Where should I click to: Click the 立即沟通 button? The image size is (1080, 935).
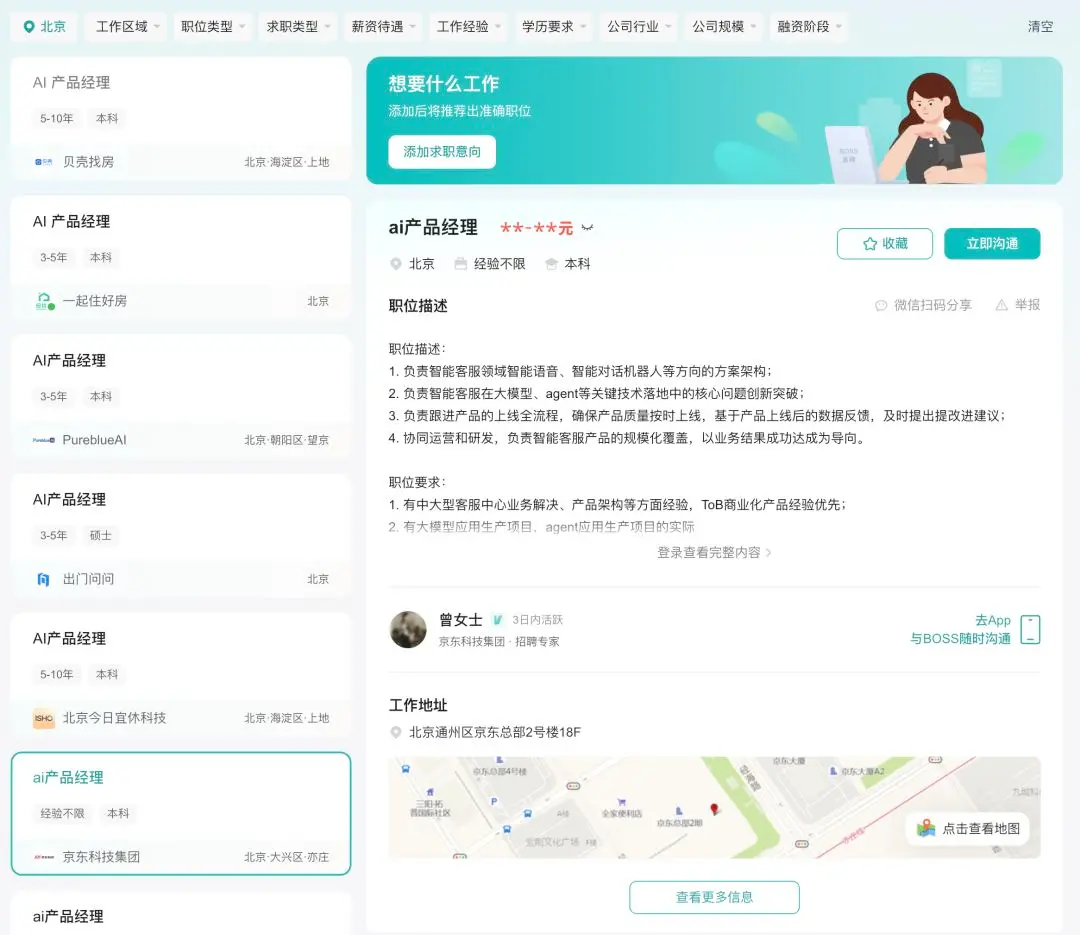pos(992,244)
